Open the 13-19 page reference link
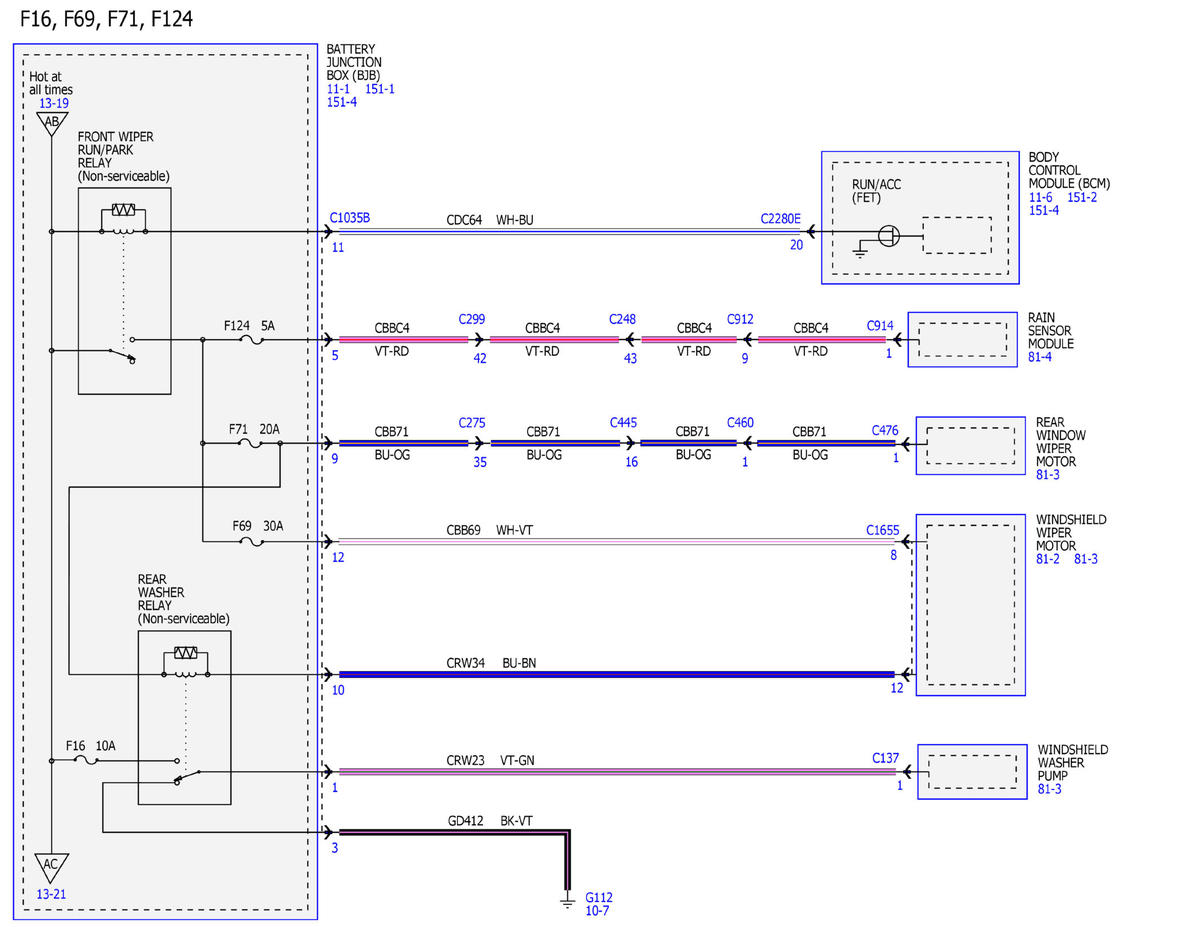This screenshot has height=927, width=1200. click(x=53, y=103)
